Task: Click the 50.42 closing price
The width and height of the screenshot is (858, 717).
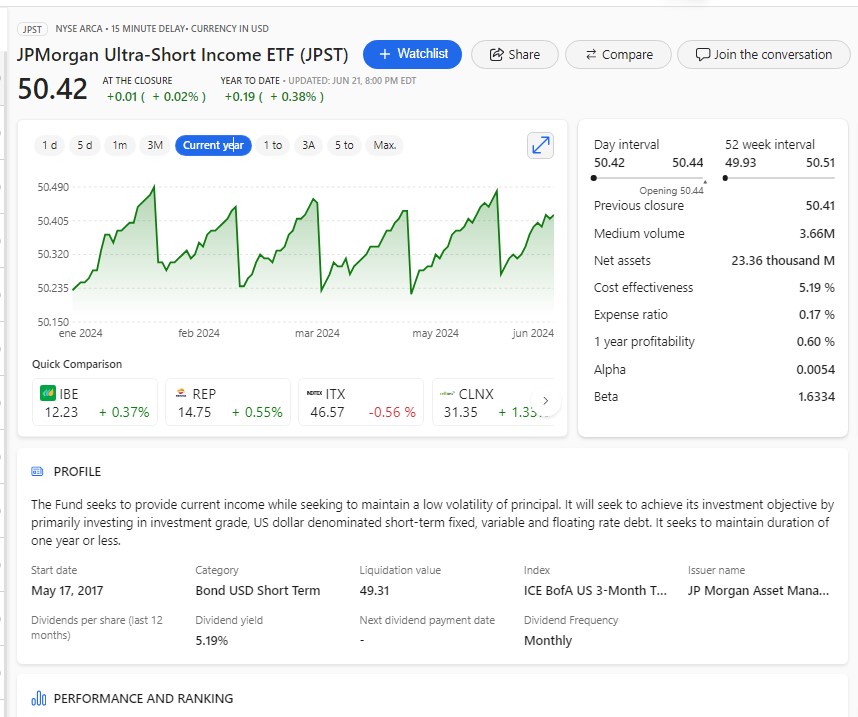Action: 53,89
